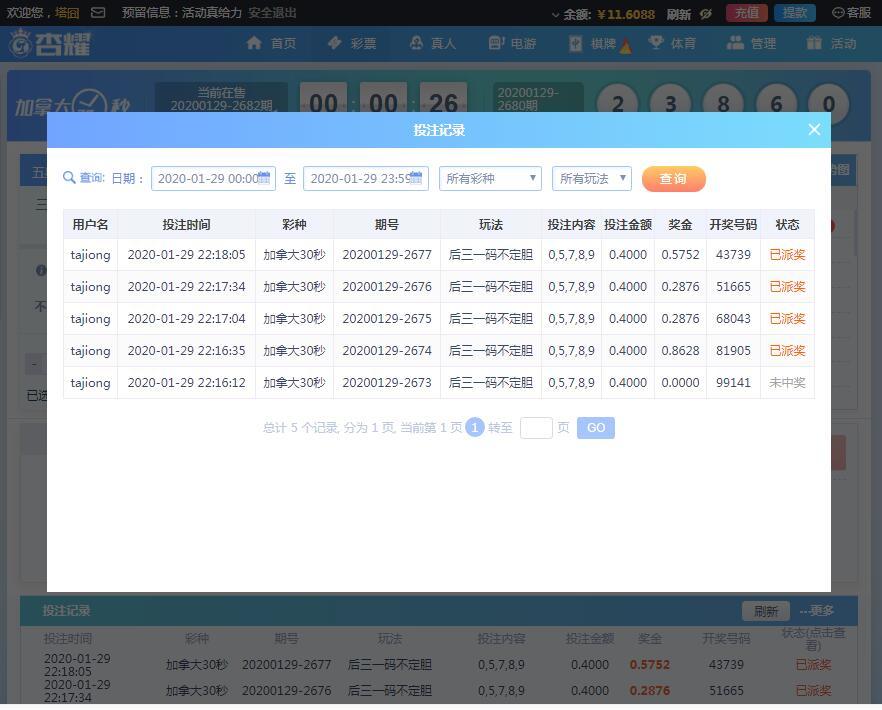The width and height of the screenshot is (882, 710).
Task: Open the 电游 navigation menu
Action: [512, 43]
